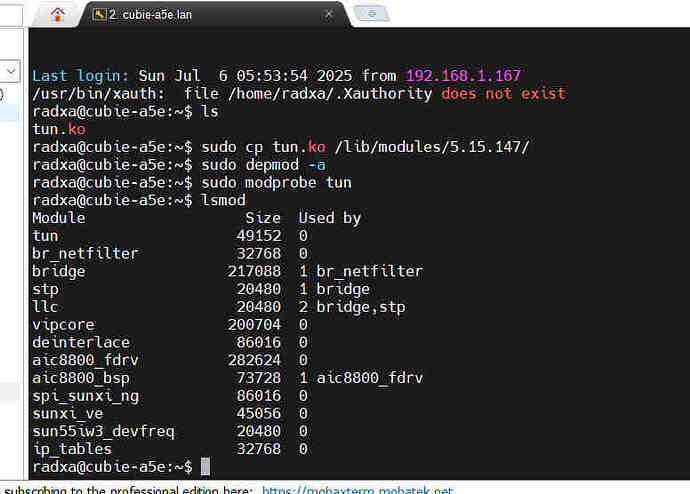Click the 'bridge' module name
690x494 pixels.
tap(59, 271)
